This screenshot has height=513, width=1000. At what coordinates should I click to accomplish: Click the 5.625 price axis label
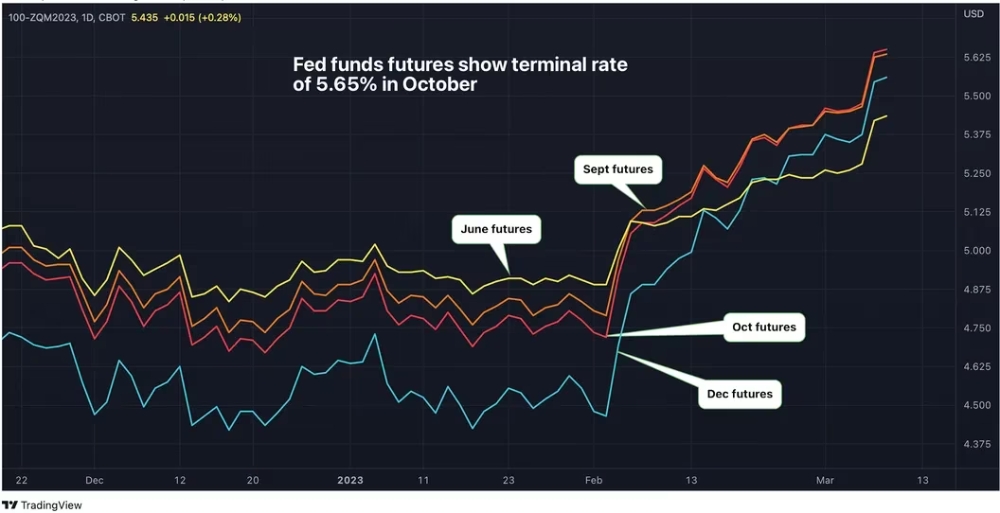(x=975, y=58)
